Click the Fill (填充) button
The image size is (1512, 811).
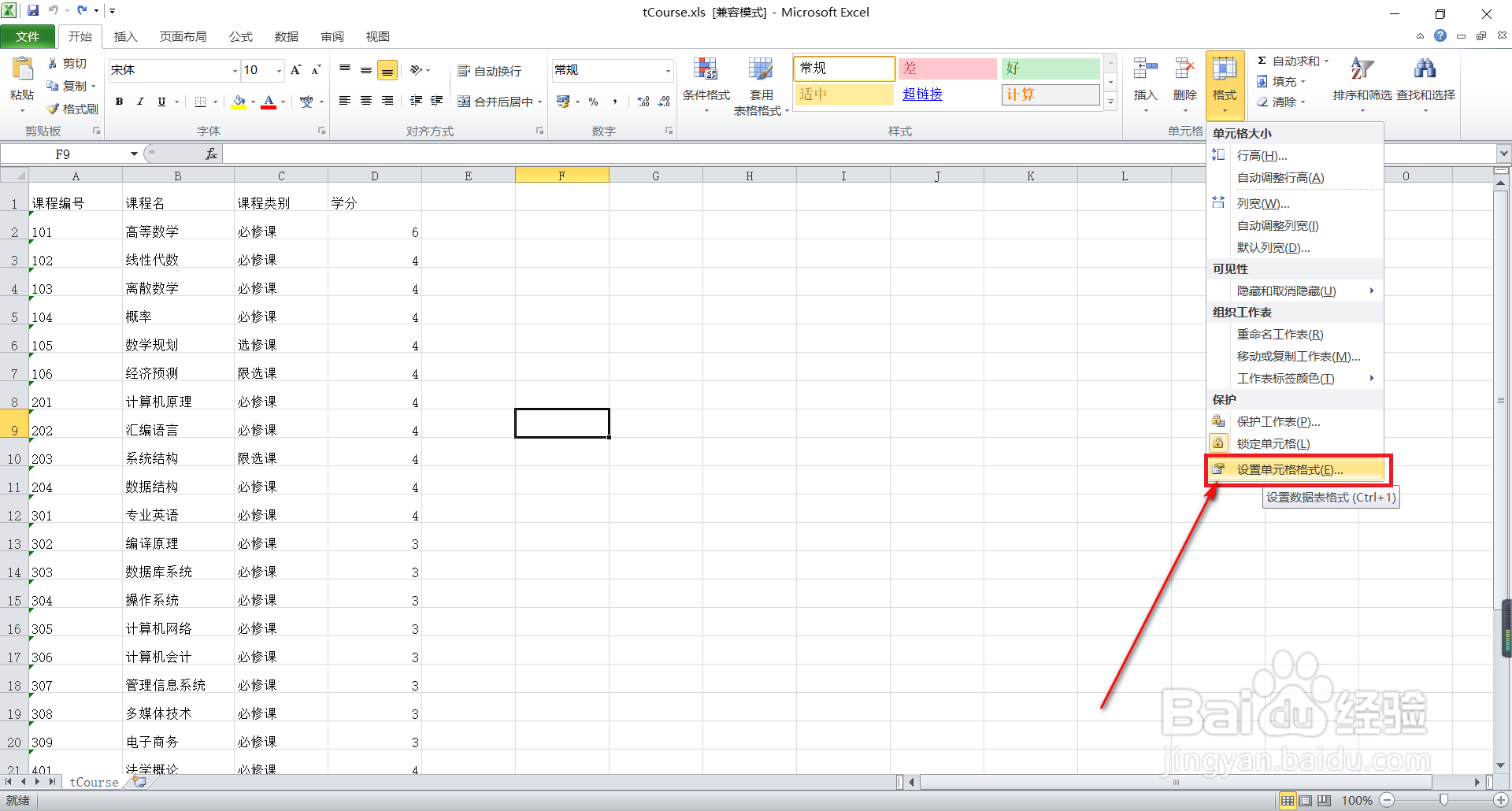[1281, 81]
